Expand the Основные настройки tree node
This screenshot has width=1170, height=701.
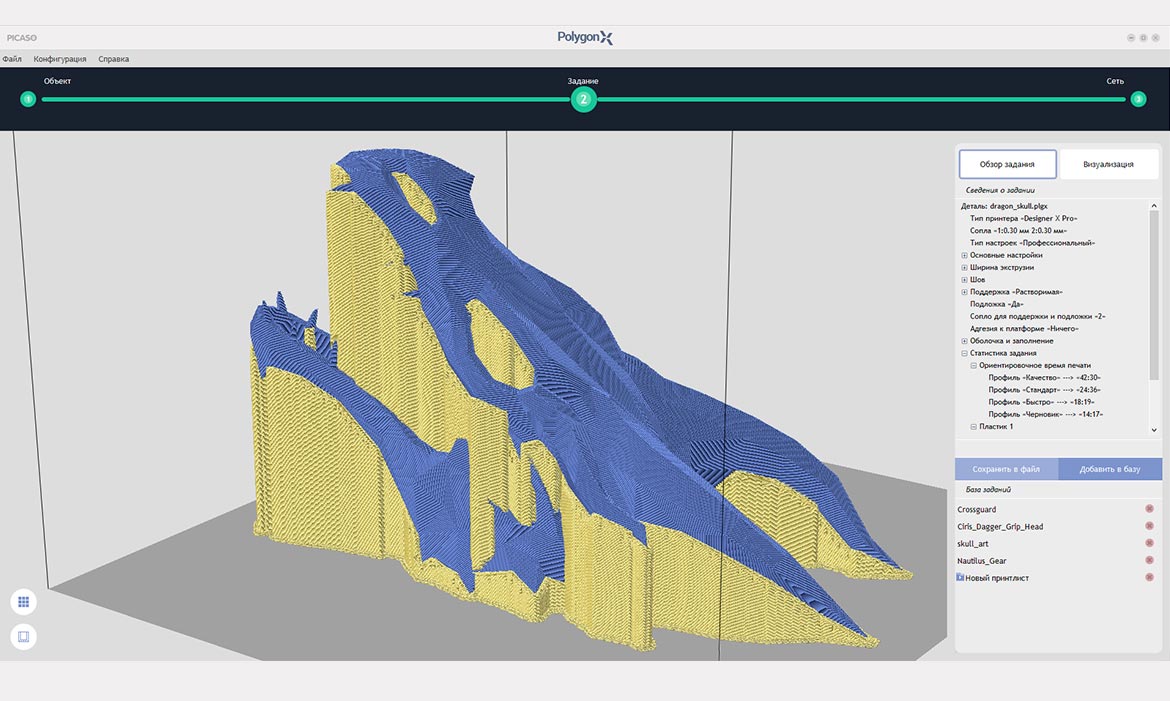tap(964, 255)
